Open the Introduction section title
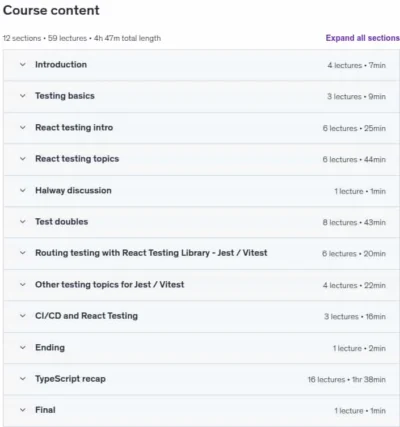Screen dimensions: 400x427 (x=61, y=65)
